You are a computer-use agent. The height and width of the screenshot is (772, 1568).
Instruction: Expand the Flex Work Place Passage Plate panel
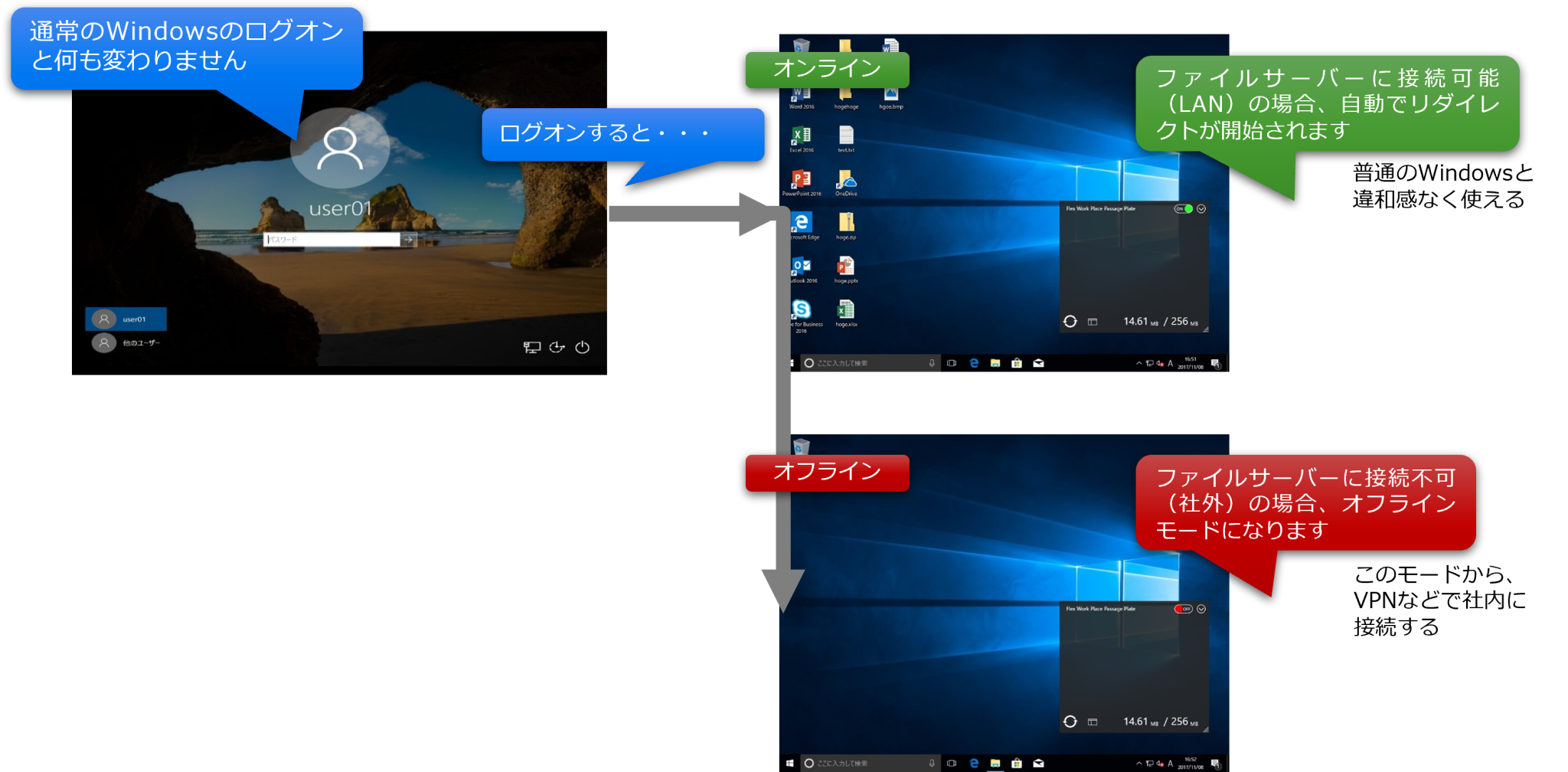point(1201,208)
